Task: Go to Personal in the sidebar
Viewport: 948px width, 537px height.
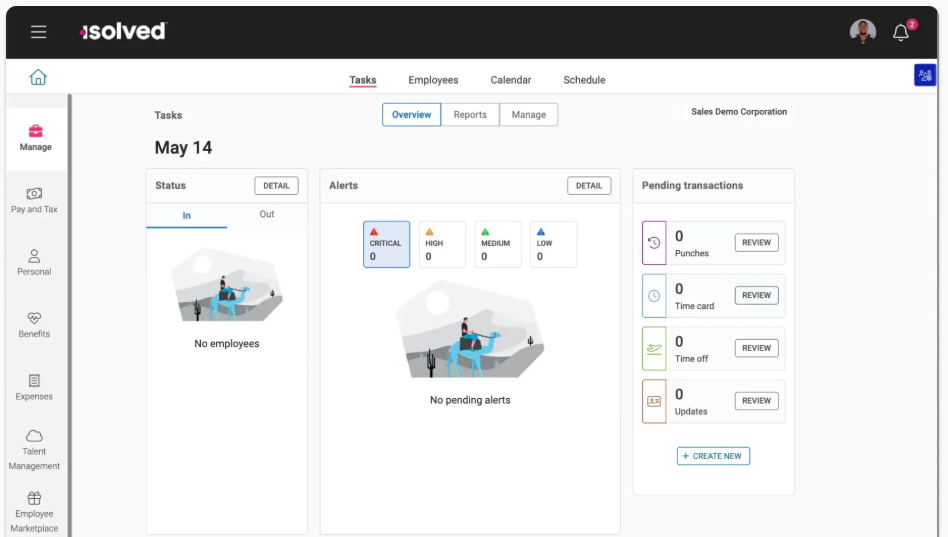Action: 34,262
